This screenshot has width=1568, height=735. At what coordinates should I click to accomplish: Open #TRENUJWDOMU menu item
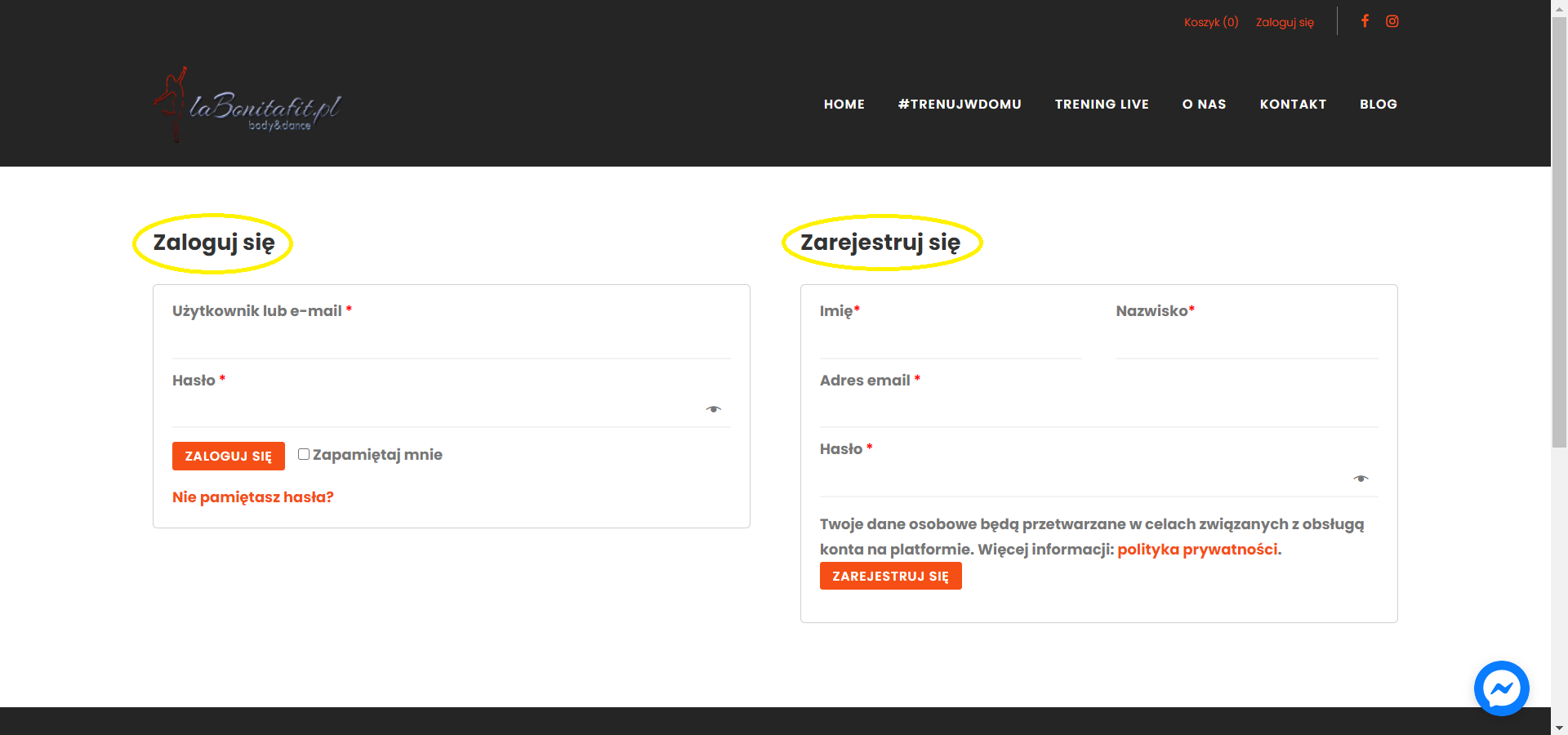pos(960,105)
